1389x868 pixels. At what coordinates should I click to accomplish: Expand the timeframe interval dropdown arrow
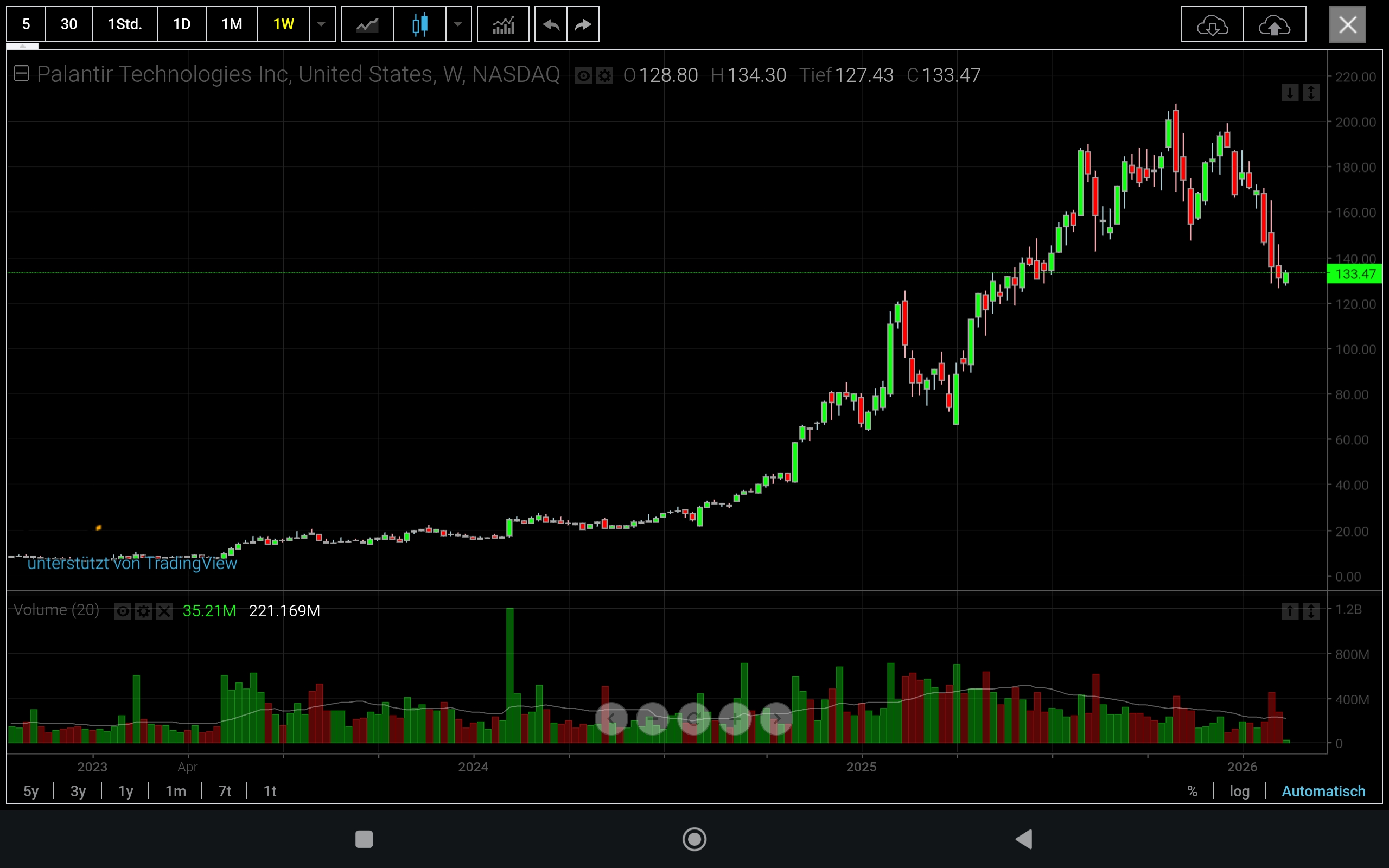[322, 25]
